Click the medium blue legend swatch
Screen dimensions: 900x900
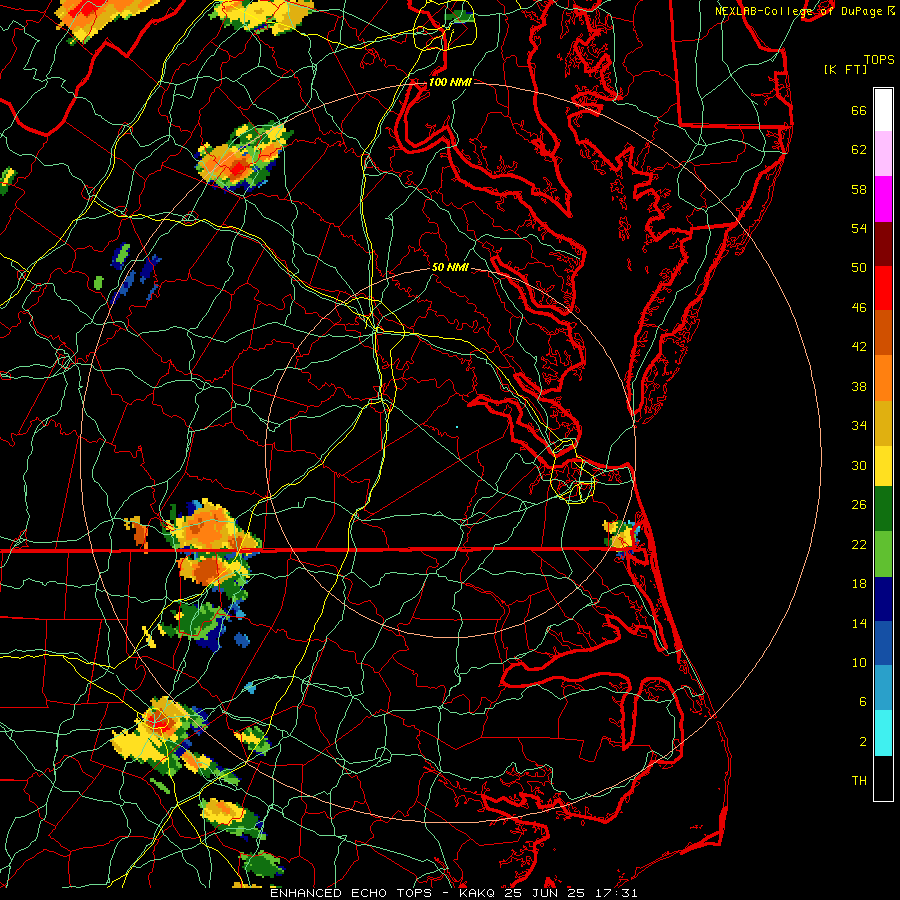[883, 643]
